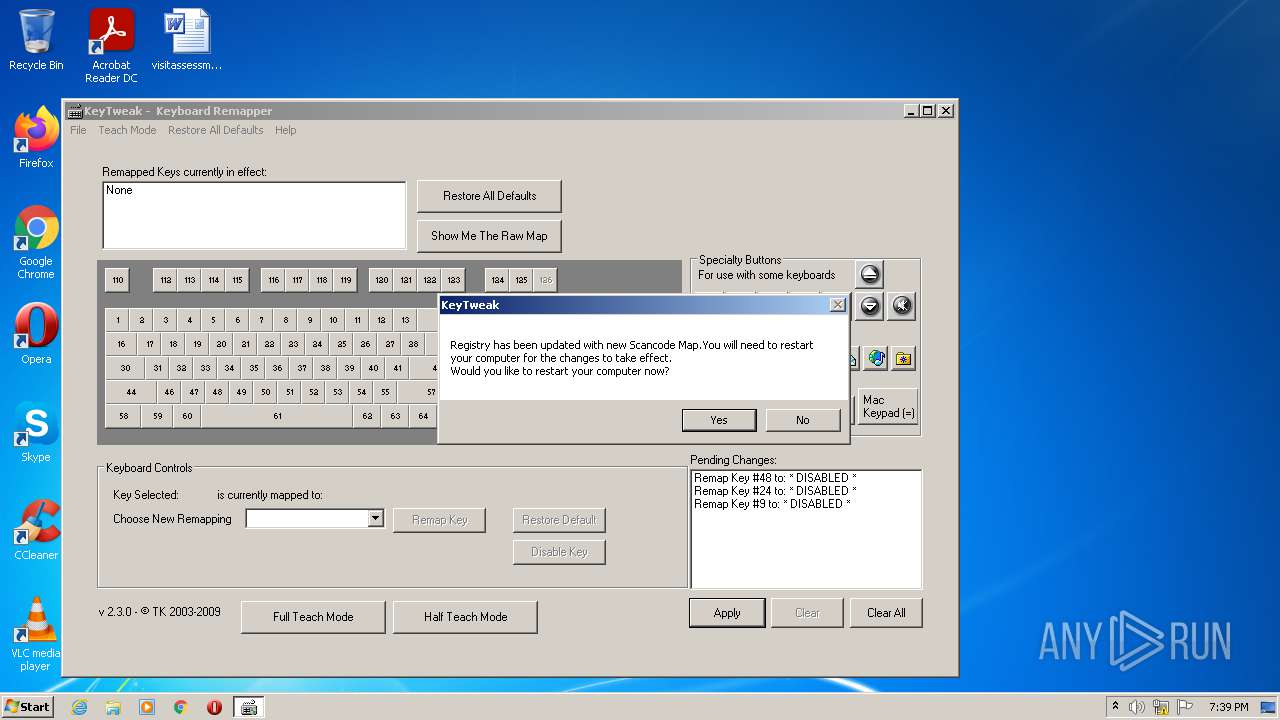Click the Remapped Keys currently in effect list
The height and width of the screenshot is (720, 1280).
click(x=254, y=215)
